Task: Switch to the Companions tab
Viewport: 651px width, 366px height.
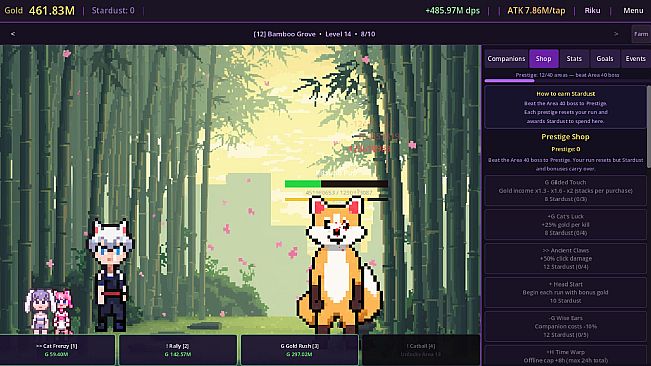Action: click(506, 59)
